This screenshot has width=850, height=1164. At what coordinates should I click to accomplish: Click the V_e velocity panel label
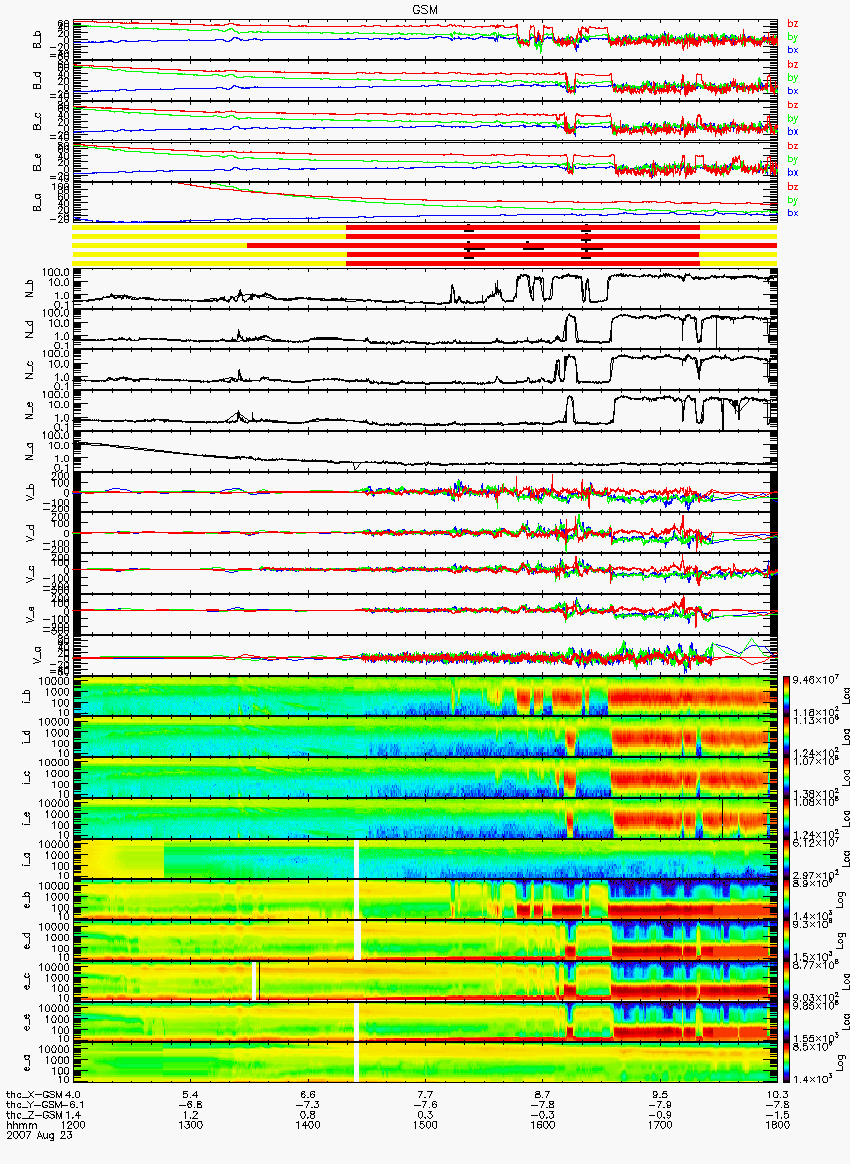tap(30, 615)
